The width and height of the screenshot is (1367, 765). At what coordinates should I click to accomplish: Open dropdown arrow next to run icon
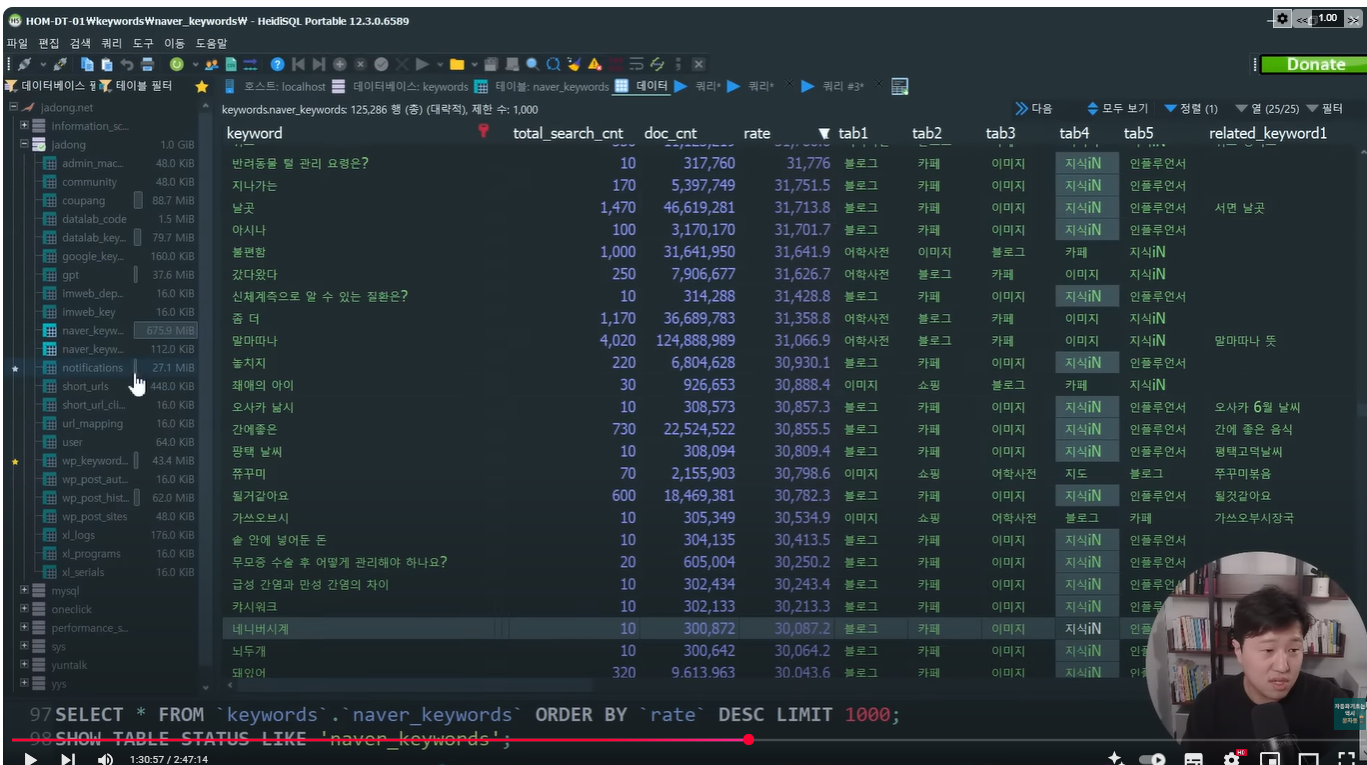coord(440,64)
